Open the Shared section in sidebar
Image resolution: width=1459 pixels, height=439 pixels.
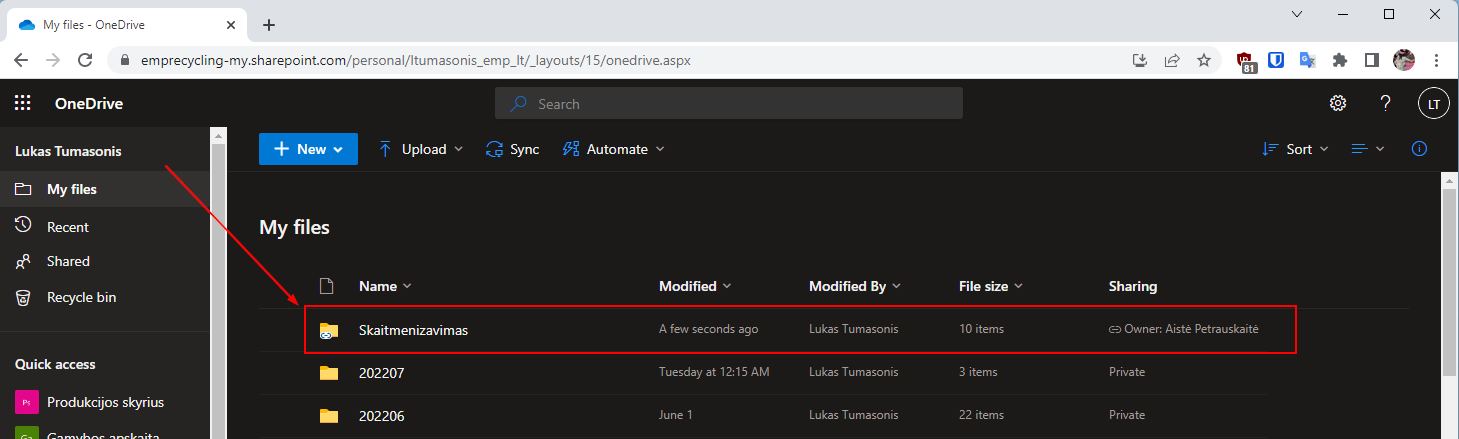pos(68,261)
